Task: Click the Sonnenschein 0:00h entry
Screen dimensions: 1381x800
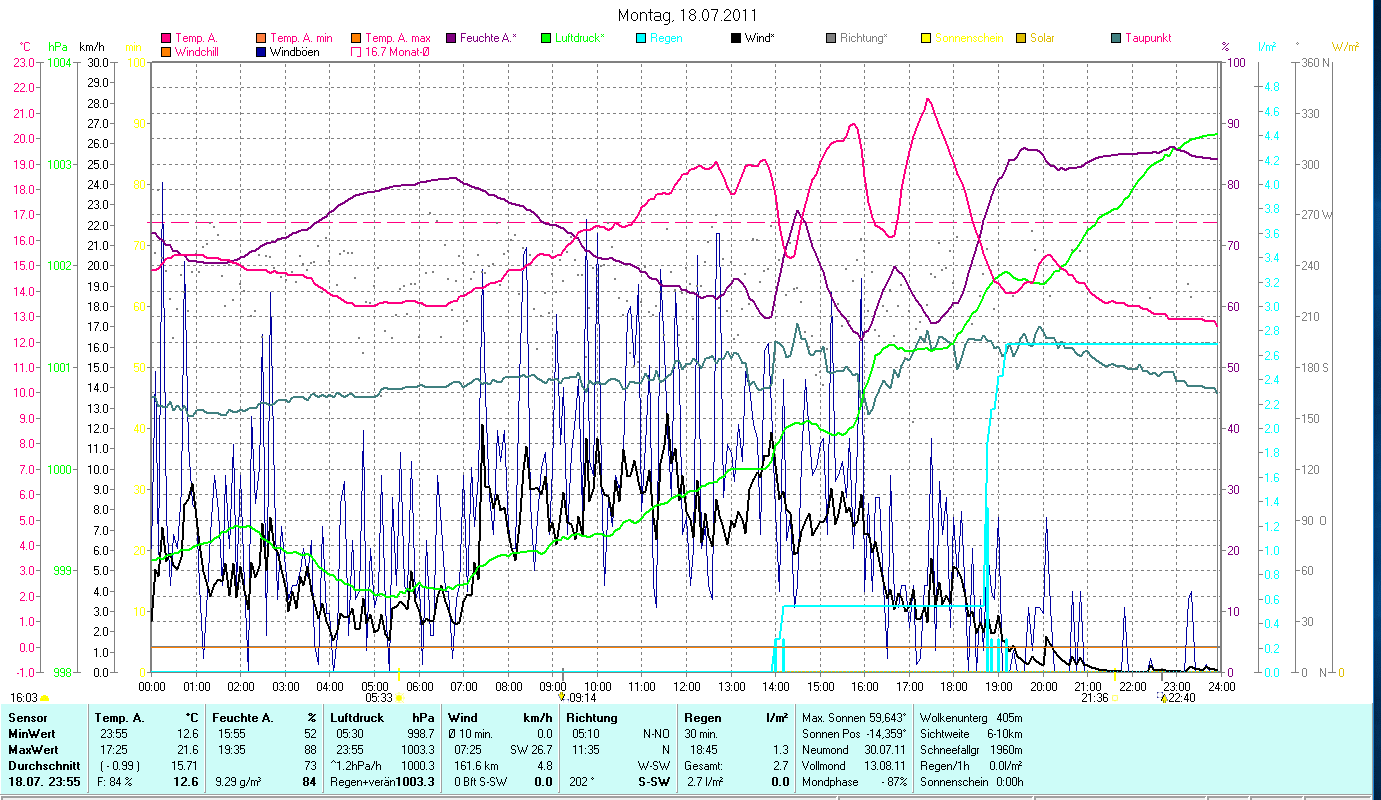Action: click(x=970, y=782)
